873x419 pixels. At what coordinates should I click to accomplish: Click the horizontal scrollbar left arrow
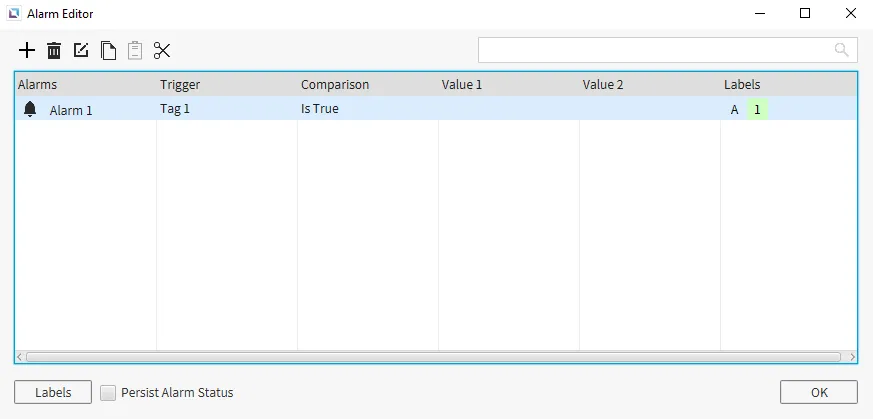point(19,357)
